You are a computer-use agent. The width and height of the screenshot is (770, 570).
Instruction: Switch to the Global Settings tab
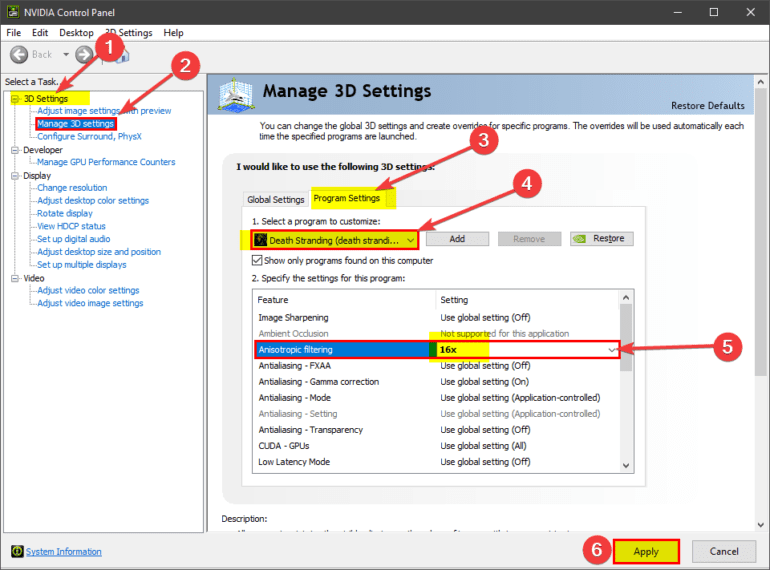point(275,199)
